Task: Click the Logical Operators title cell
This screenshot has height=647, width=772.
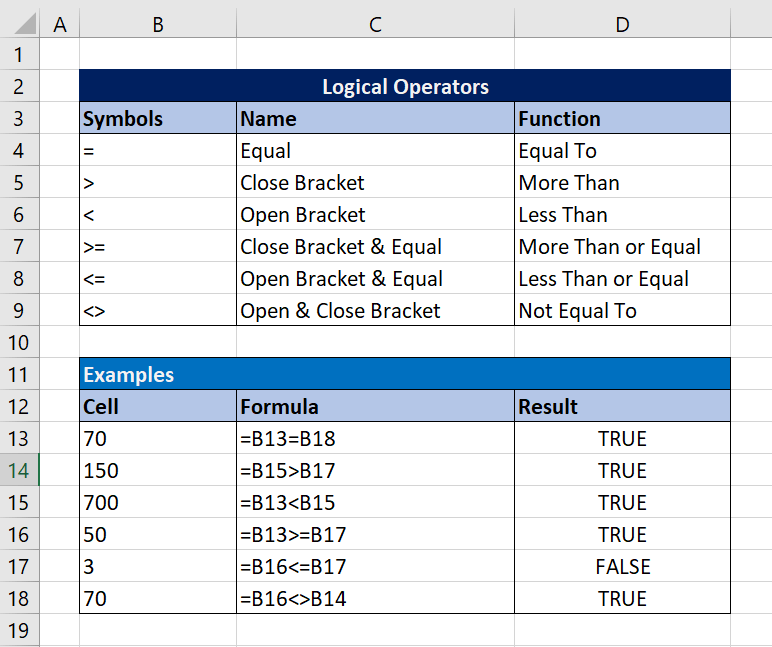Action: tap(405, 87)
